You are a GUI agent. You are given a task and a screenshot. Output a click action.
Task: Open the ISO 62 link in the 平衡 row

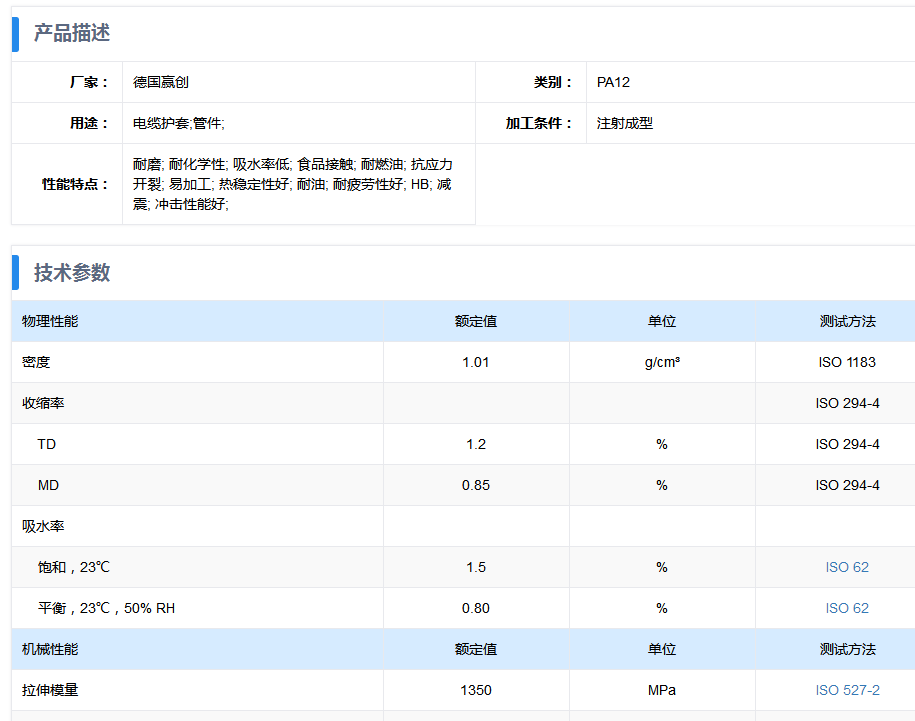tap(846, 608)
